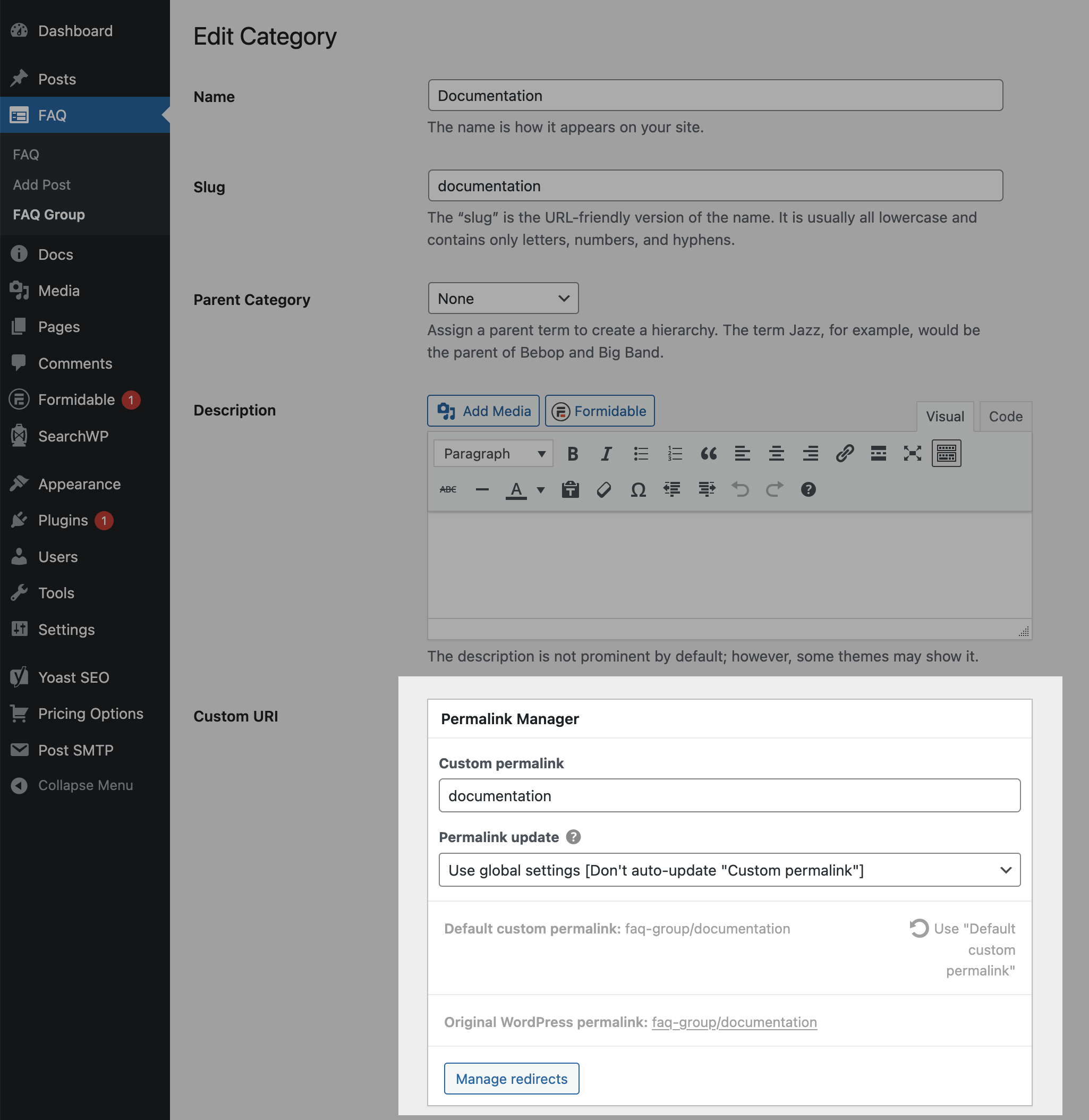1089x1120 pixels.
Task: Toggle distraction-free fullscreen mode
Action: click(912, 454)
